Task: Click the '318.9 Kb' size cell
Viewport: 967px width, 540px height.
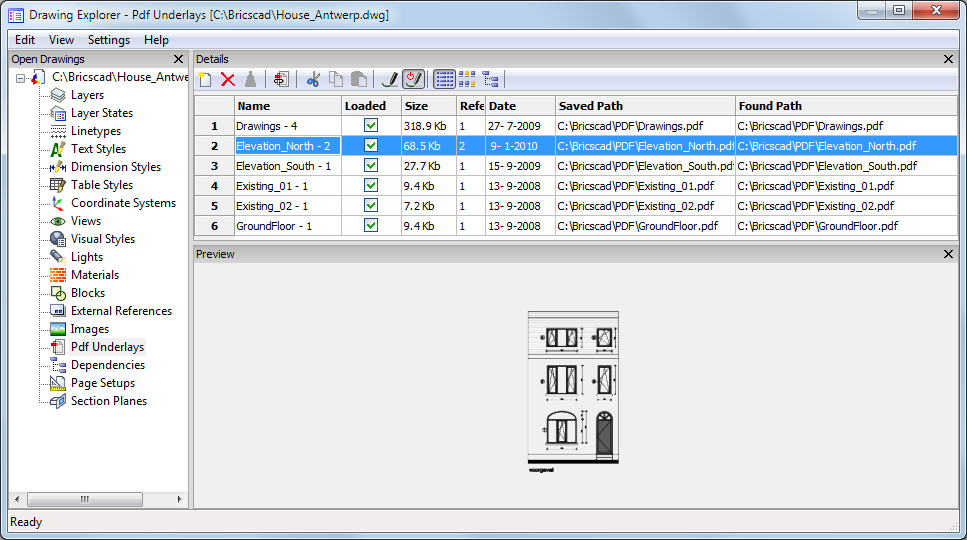Action: 429,126
